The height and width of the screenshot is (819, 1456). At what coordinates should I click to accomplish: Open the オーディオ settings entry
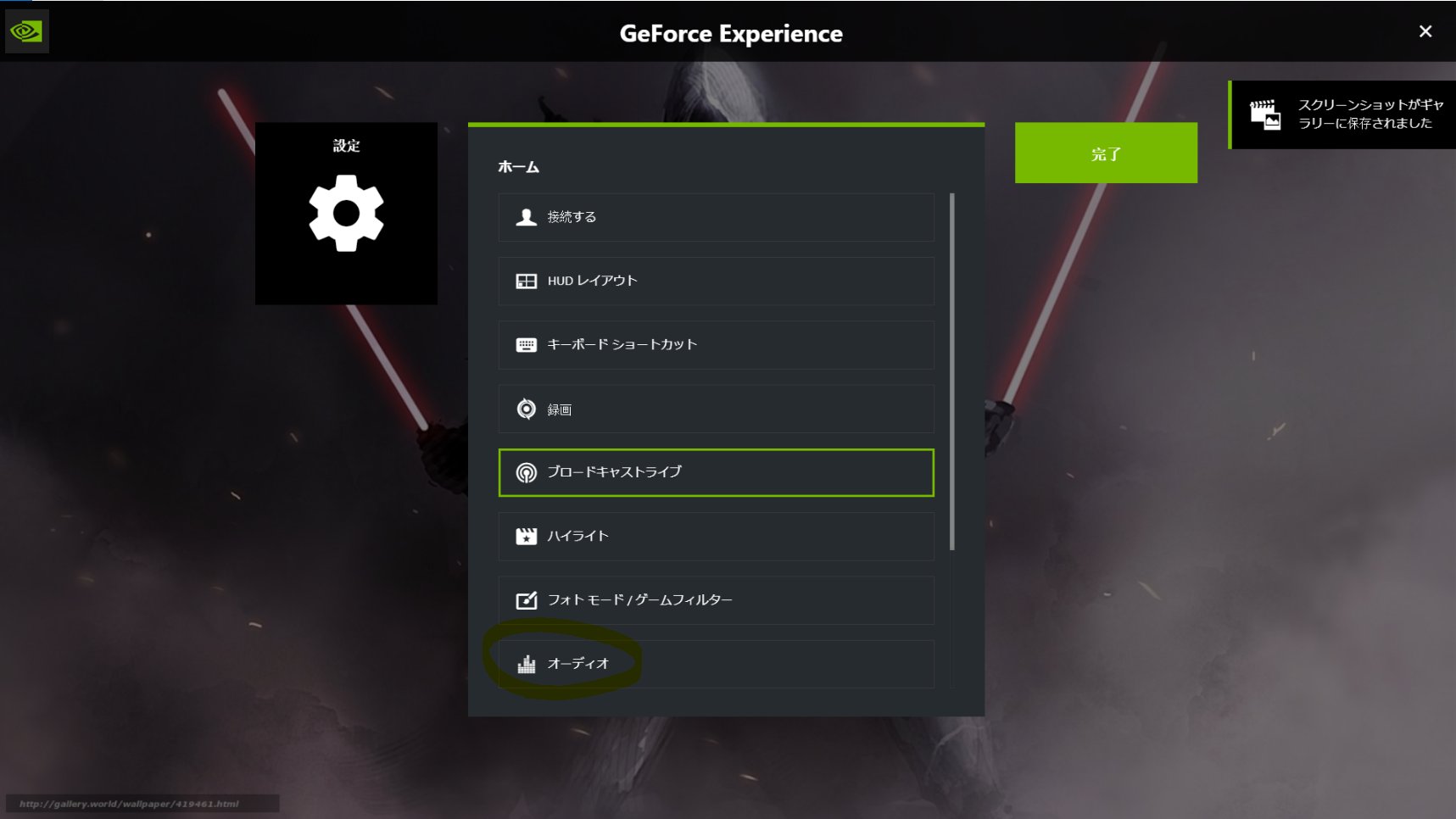(716, 664)
